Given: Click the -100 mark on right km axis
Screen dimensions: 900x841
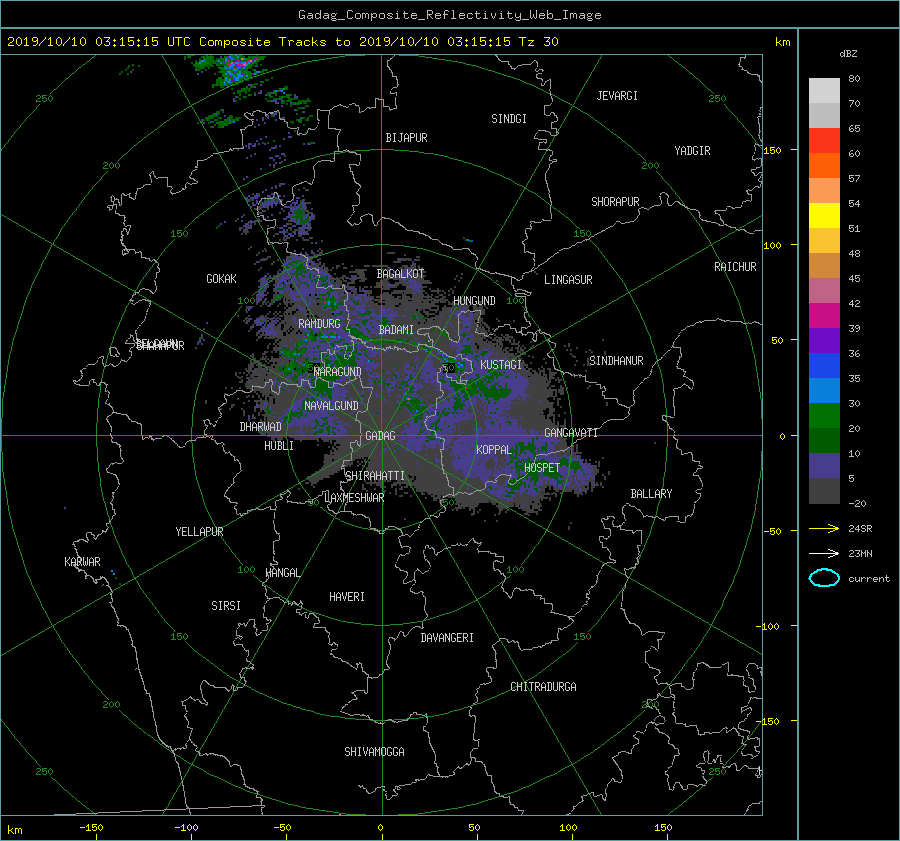Looking at the screenshot, I should (x=770, y=626).
